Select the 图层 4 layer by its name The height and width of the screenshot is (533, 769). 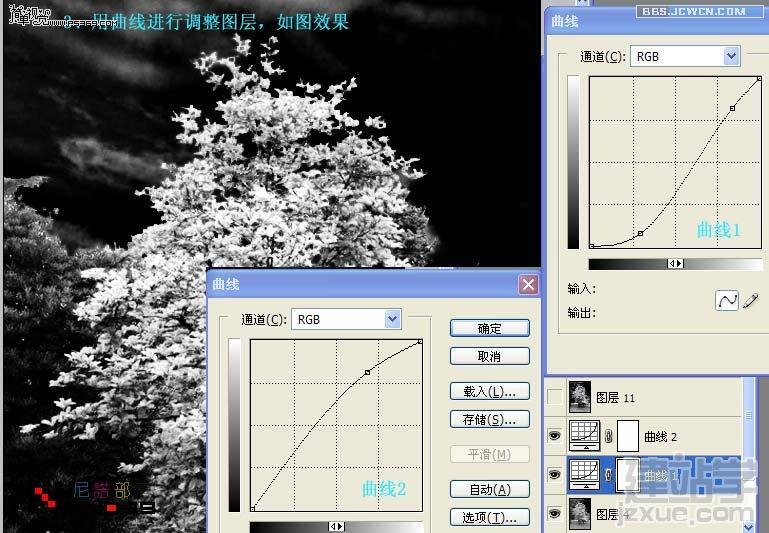click(613, 514)
